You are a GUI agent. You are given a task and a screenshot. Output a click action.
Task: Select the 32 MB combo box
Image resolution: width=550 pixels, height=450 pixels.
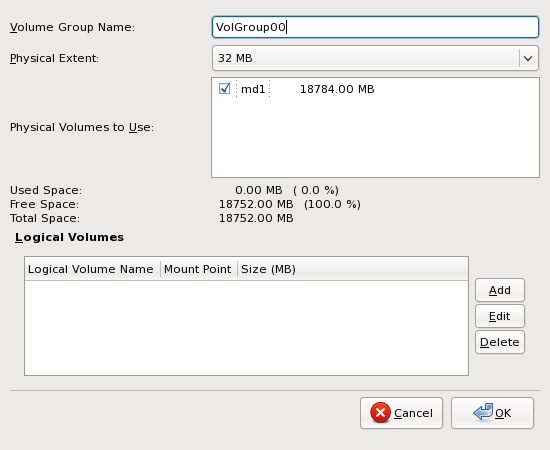[x=375, y=58]
